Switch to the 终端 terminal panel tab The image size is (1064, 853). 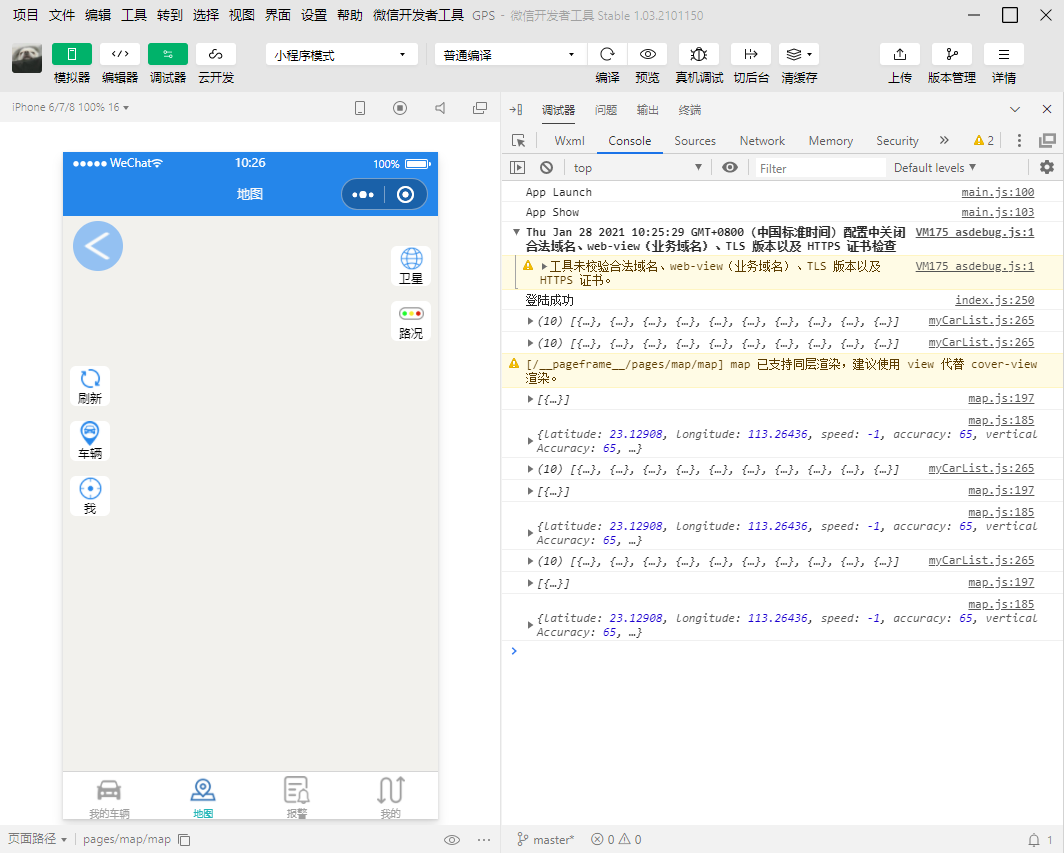coord(689,110)
